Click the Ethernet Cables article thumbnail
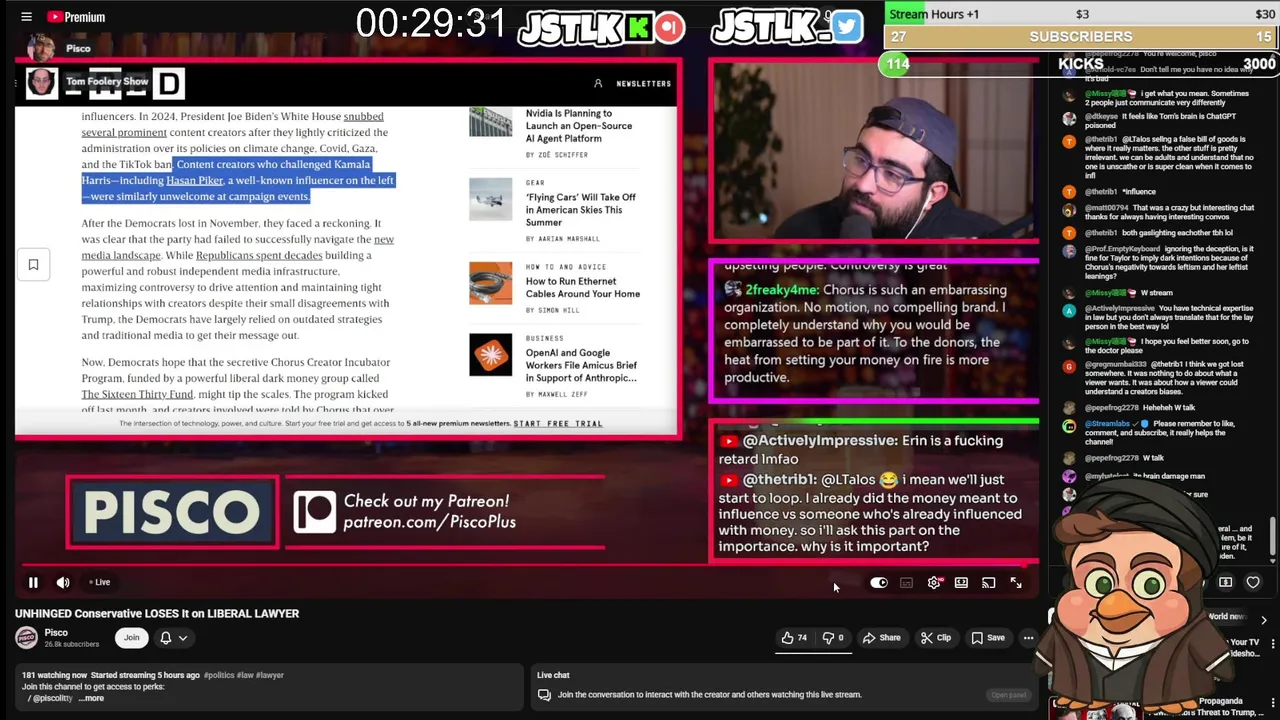This screenshot has height=720, width=1280. click(x=490, y=283)
